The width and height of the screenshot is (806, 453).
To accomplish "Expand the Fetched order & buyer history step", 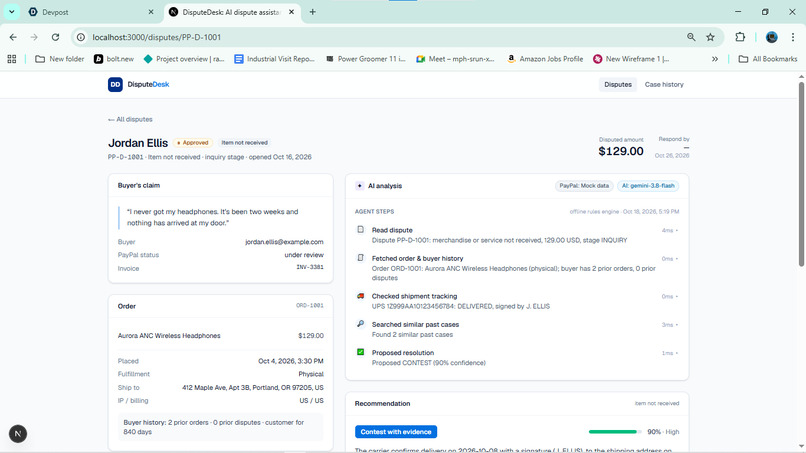I will coord(676,259).
